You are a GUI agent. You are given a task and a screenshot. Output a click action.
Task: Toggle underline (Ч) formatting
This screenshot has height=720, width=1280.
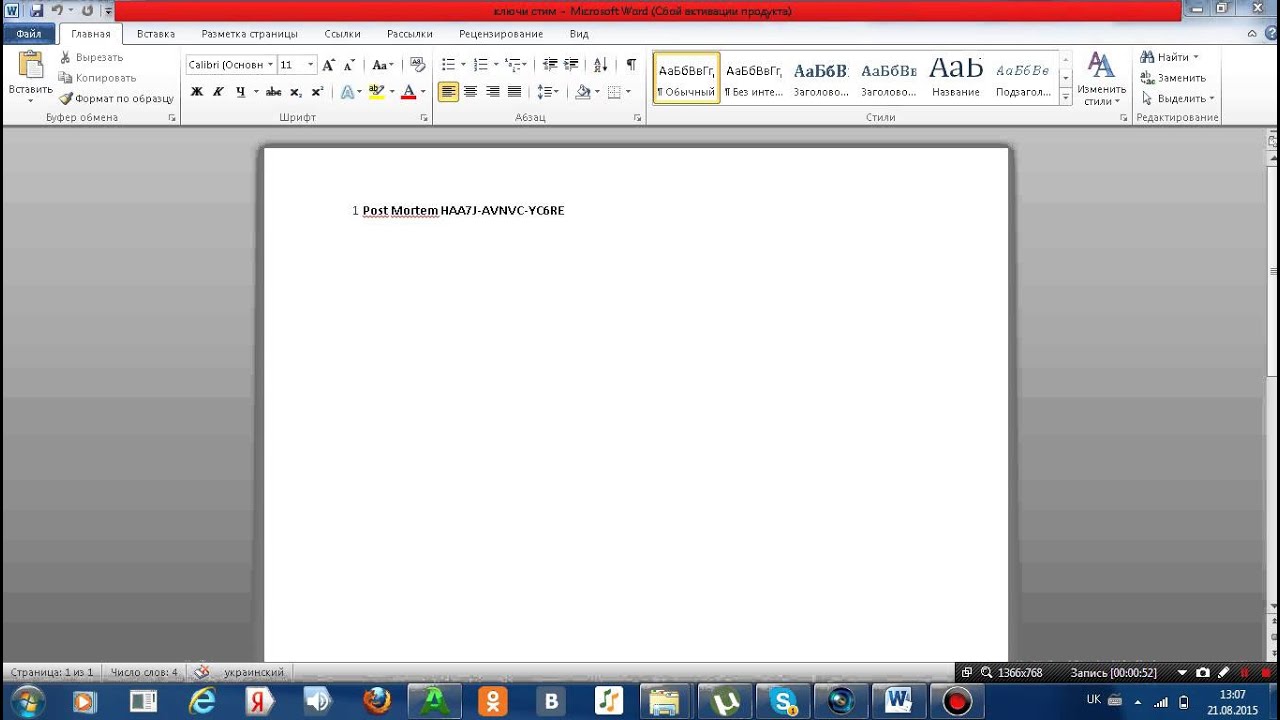click(x=240, y=91)
